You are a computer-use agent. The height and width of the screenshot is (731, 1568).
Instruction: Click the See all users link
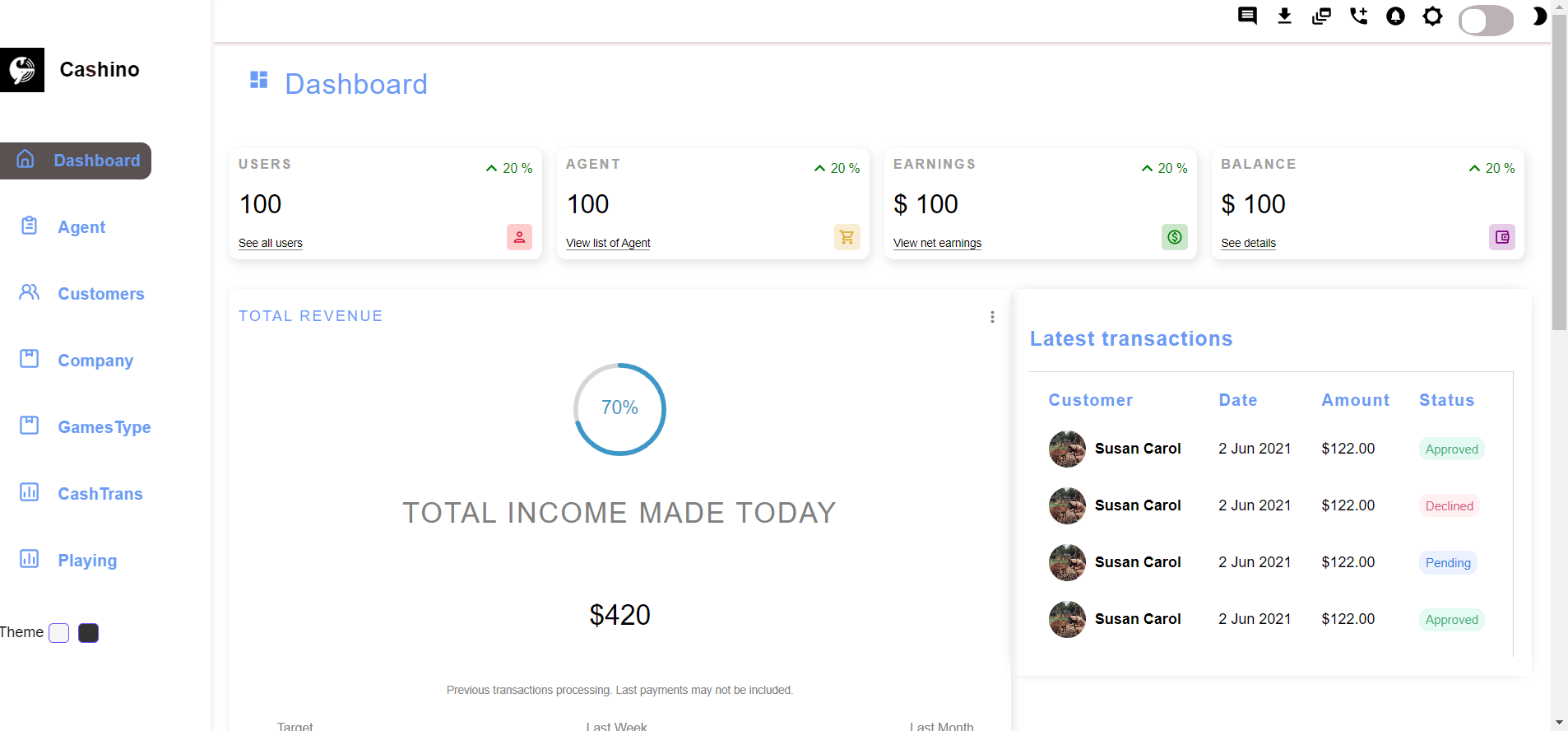270,243
